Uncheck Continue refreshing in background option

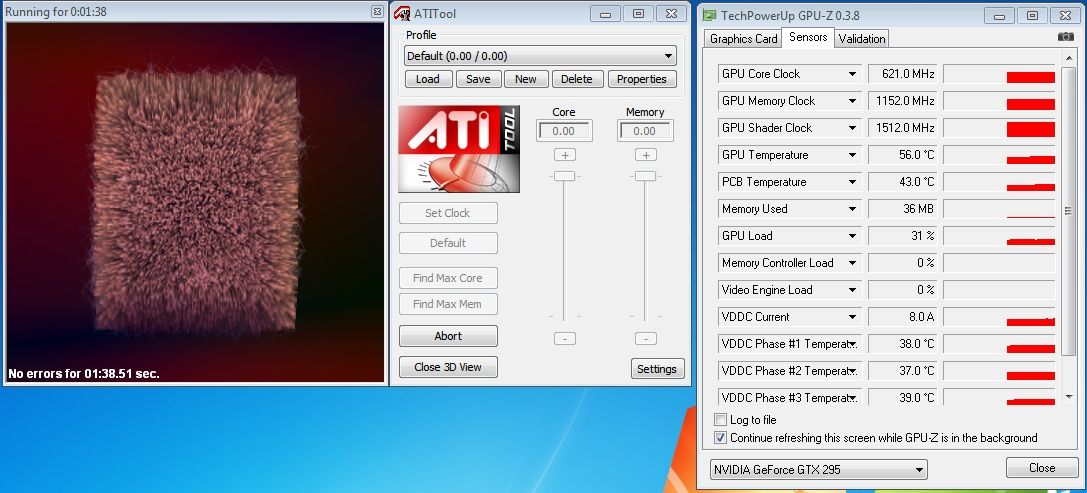tap(720, 438)
